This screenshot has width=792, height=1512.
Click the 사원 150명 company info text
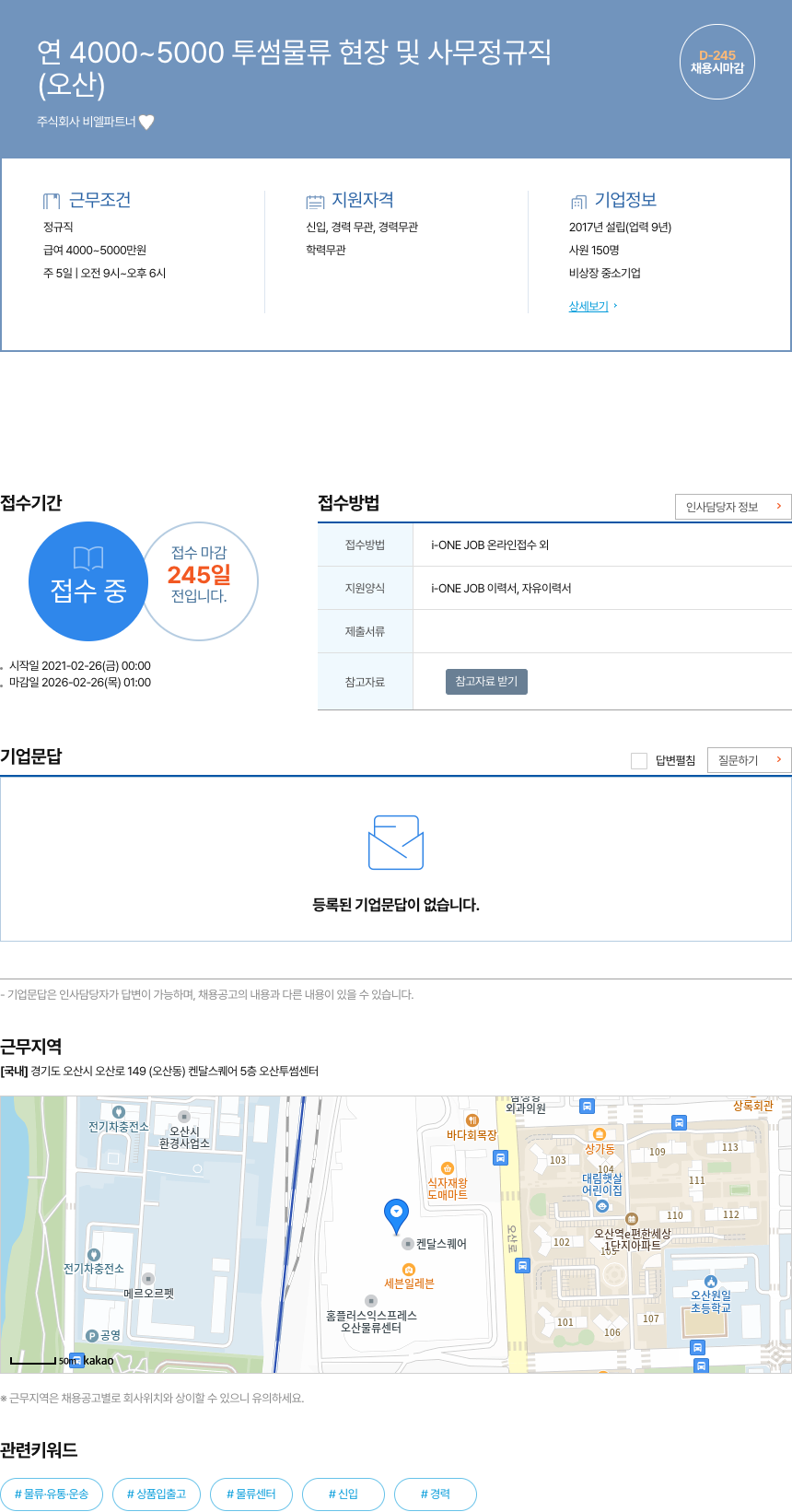click(x=594, y=250)
